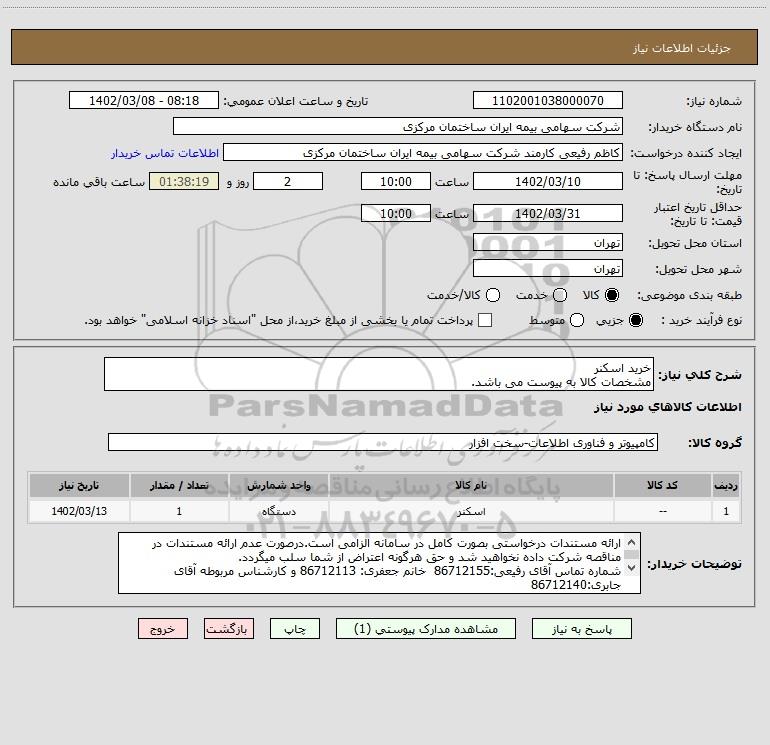Click the اطلاعات کالاهای مورد نیاز heading
Image resolution: width=770 pixels, height=745 pixels.
click(x=668, y=407)
